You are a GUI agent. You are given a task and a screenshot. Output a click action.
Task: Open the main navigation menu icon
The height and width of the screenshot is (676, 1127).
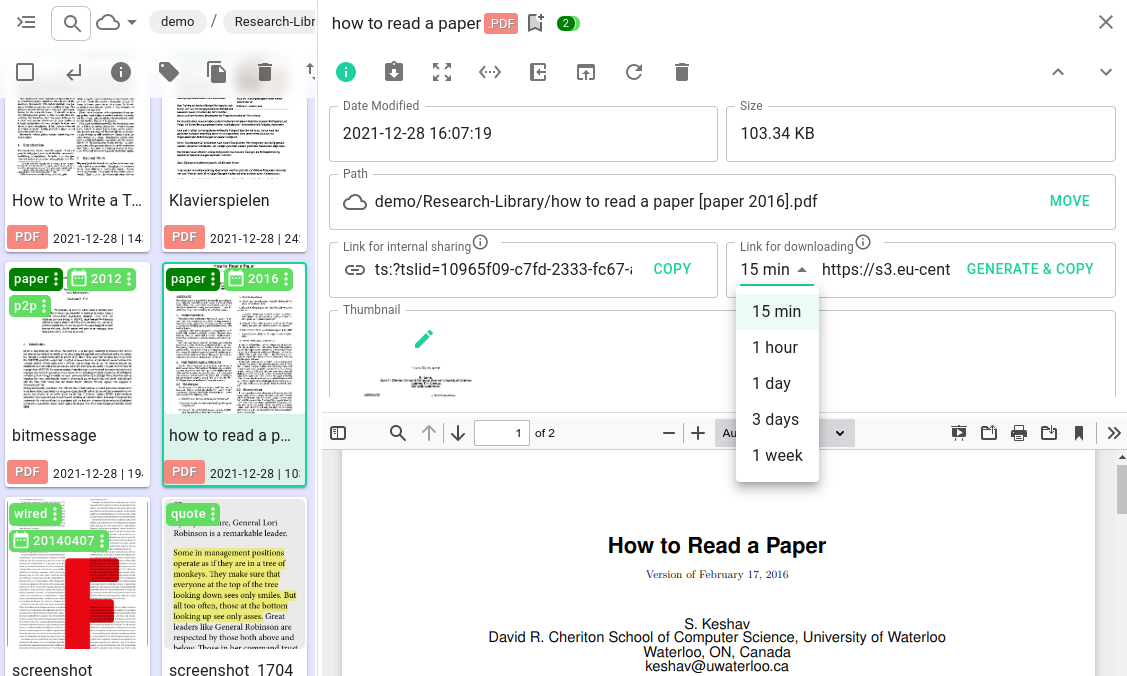click(26, 22)
